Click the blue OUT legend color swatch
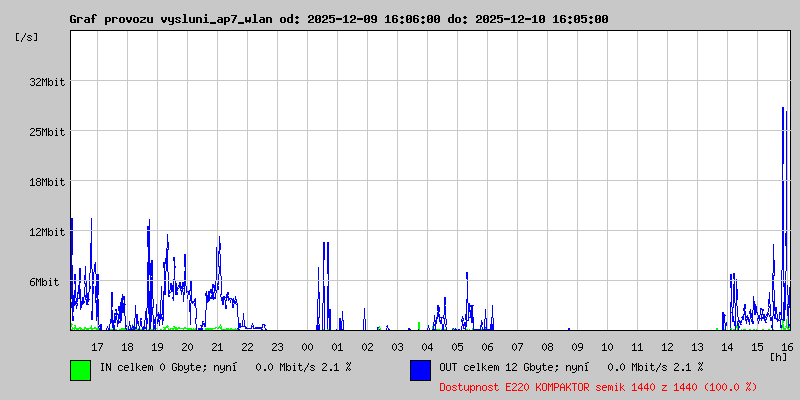 pos(420,370)
